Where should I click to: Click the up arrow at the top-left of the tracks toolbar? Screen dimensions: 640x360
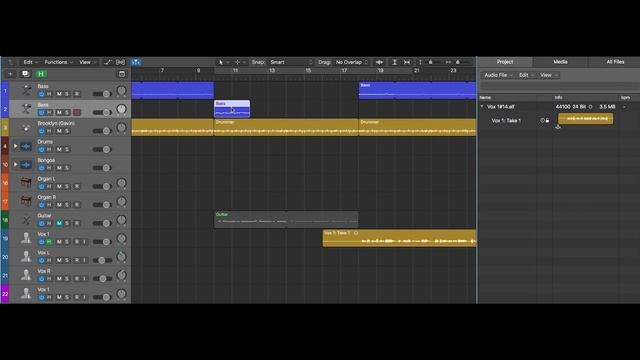click(10, 62)
